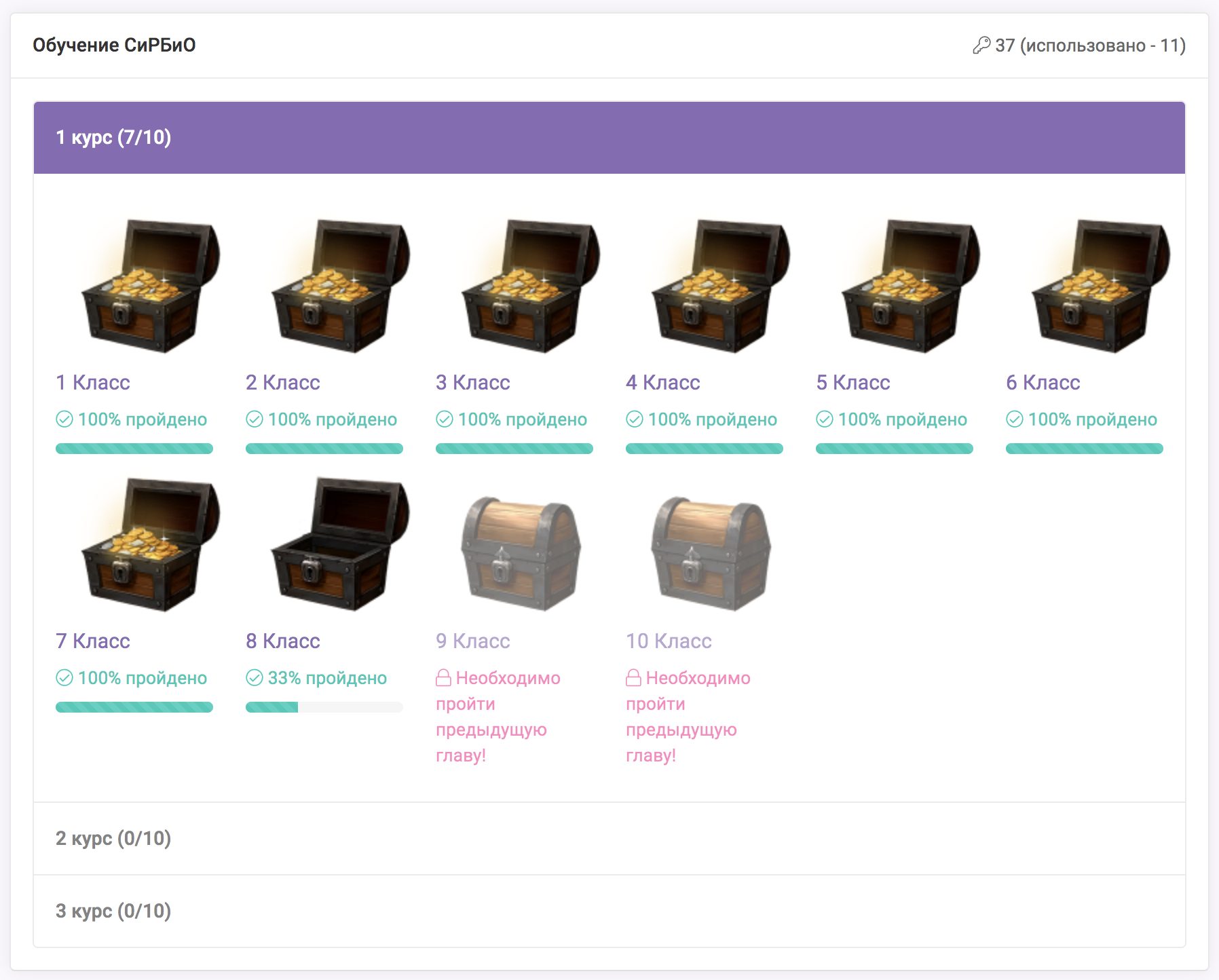Click the key icon next to 37
The height and width of the screenshot is (980, 1219).
[x=981, y=45]
